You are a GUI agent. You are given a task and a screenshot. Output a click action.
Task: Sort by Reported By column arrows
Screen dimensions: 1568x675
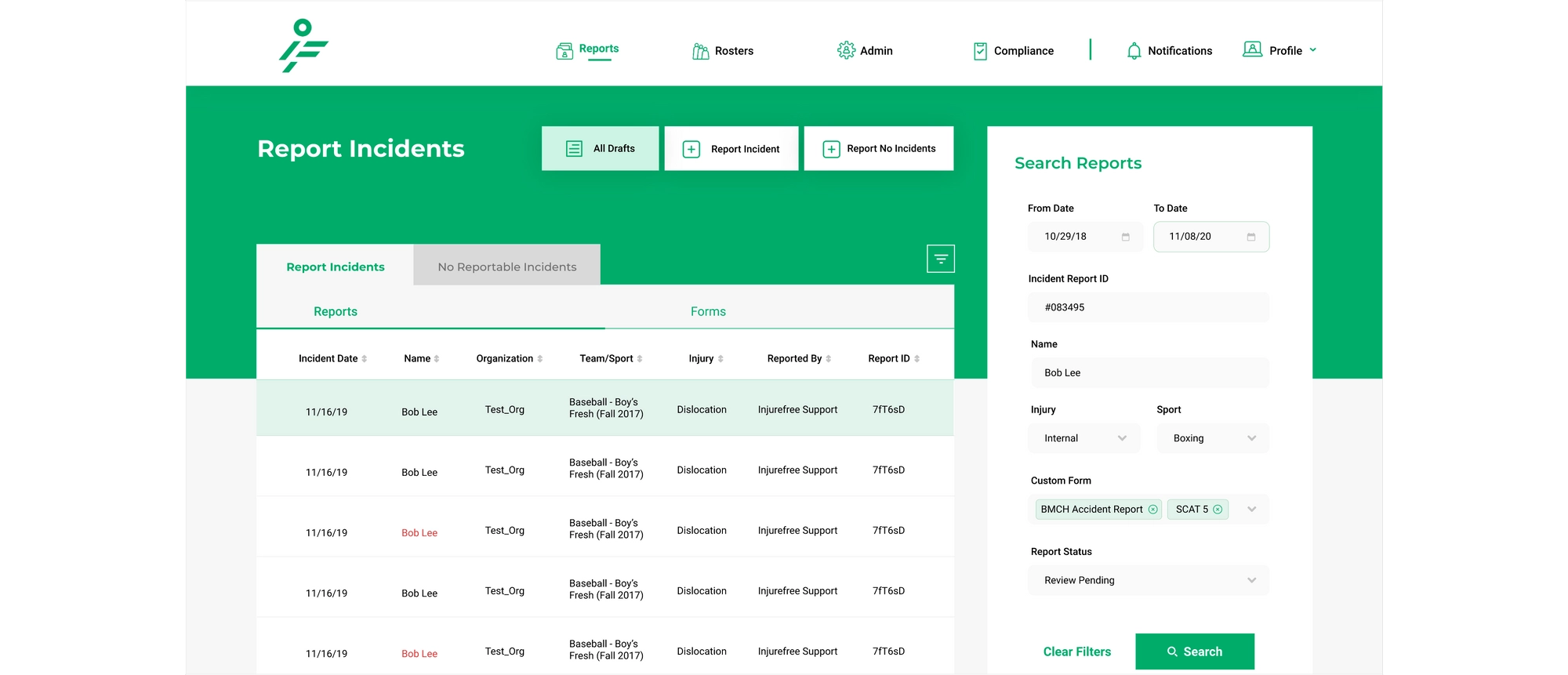(x=829, y=359)
